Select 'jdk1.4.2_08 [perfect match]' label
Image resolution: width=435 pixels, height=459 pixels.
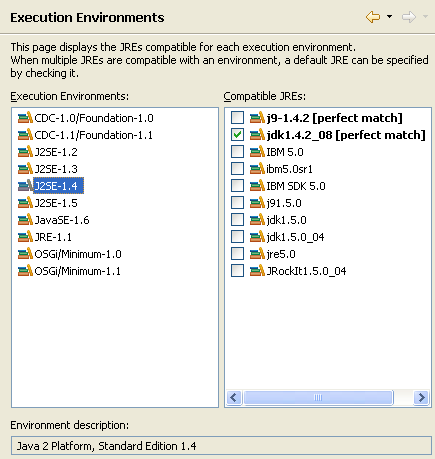346,135
